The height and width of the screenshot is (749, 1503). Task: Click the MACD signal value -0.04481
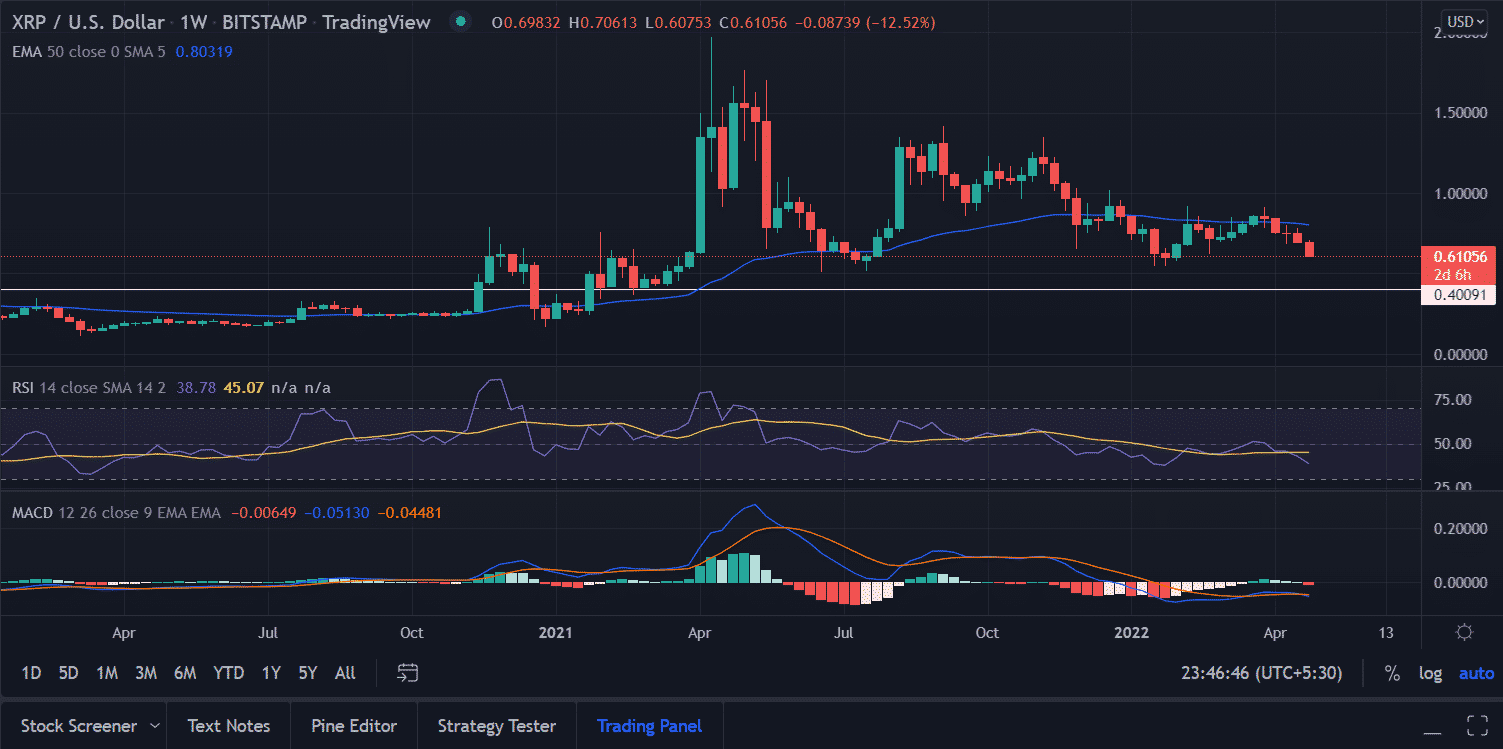410,513
